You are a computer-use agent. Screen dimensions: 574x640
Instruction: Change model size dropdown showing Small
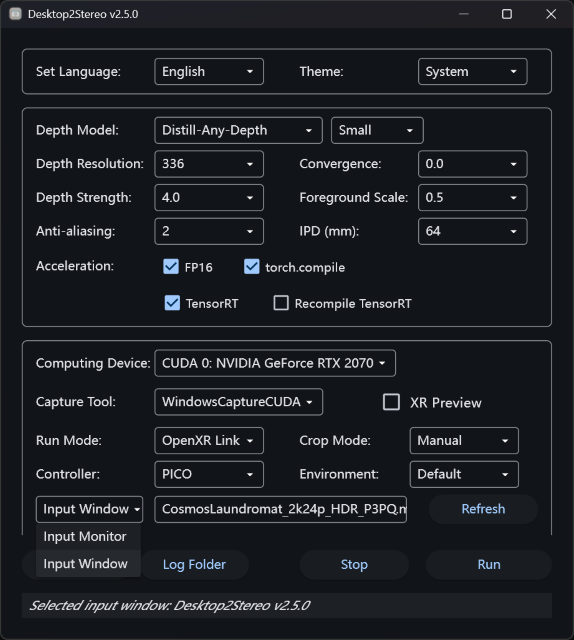pos(377,130)
